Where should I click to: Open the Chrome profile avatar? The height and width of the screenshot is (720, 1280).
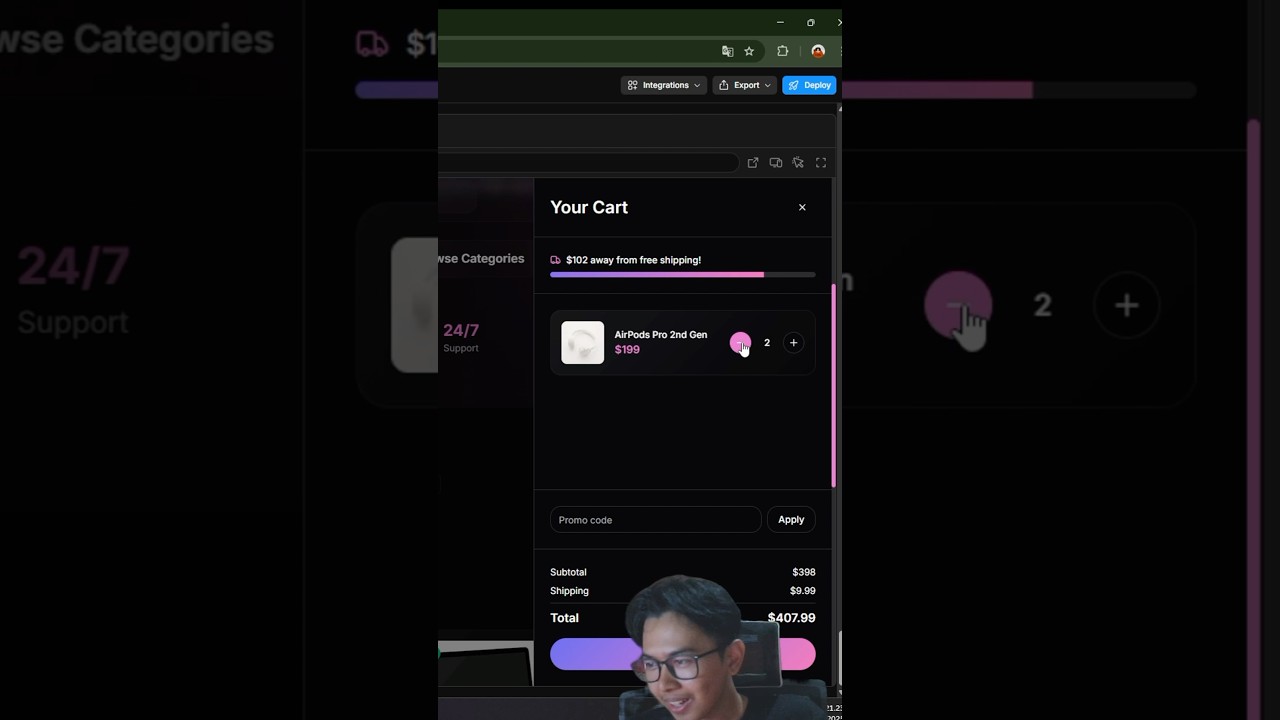pos(818,51)
